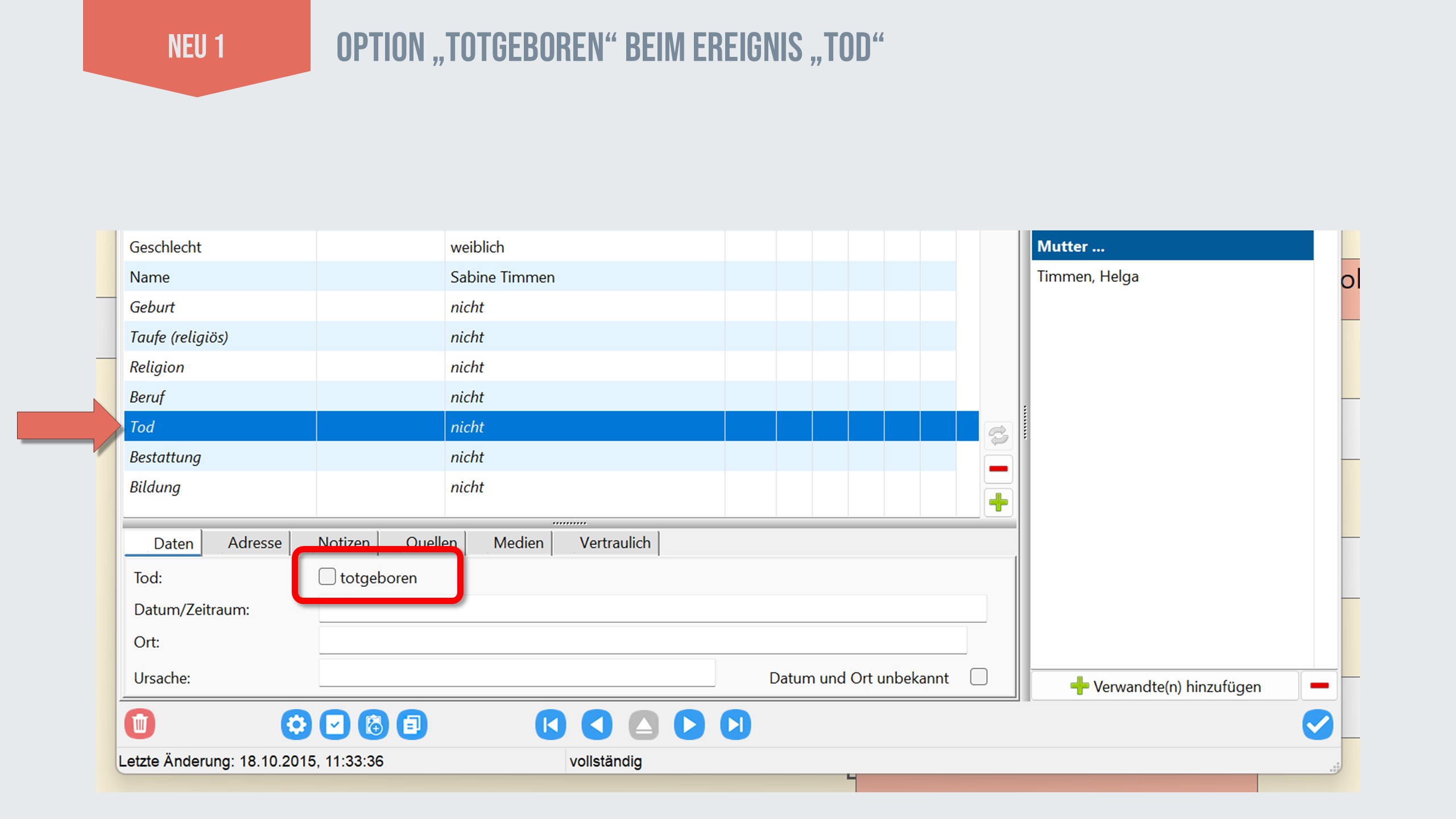Enable the totgeboren checkbox
Screen dimensions: 1456x819
pos(327,577)
